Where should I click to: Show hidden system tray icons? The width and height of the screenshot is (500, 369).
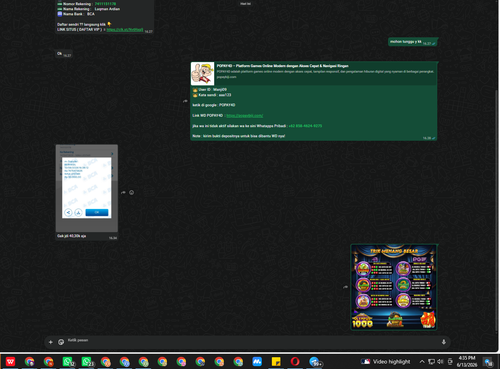click(x=422, y=362)
